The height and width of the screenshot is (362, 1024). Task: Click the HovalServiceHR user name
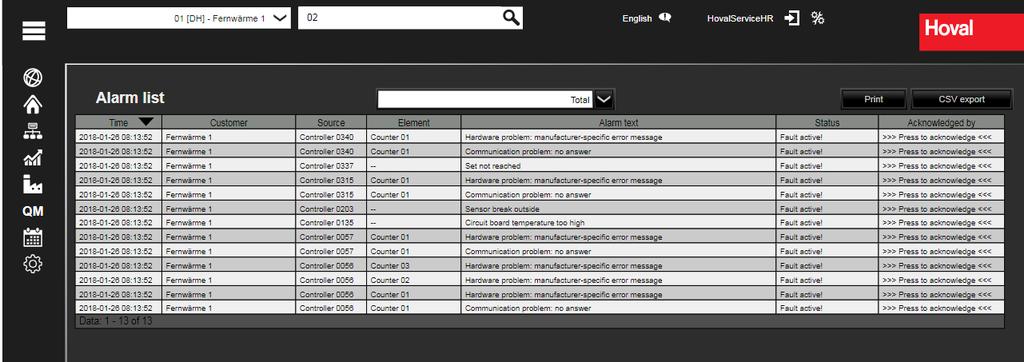(740, 19)
